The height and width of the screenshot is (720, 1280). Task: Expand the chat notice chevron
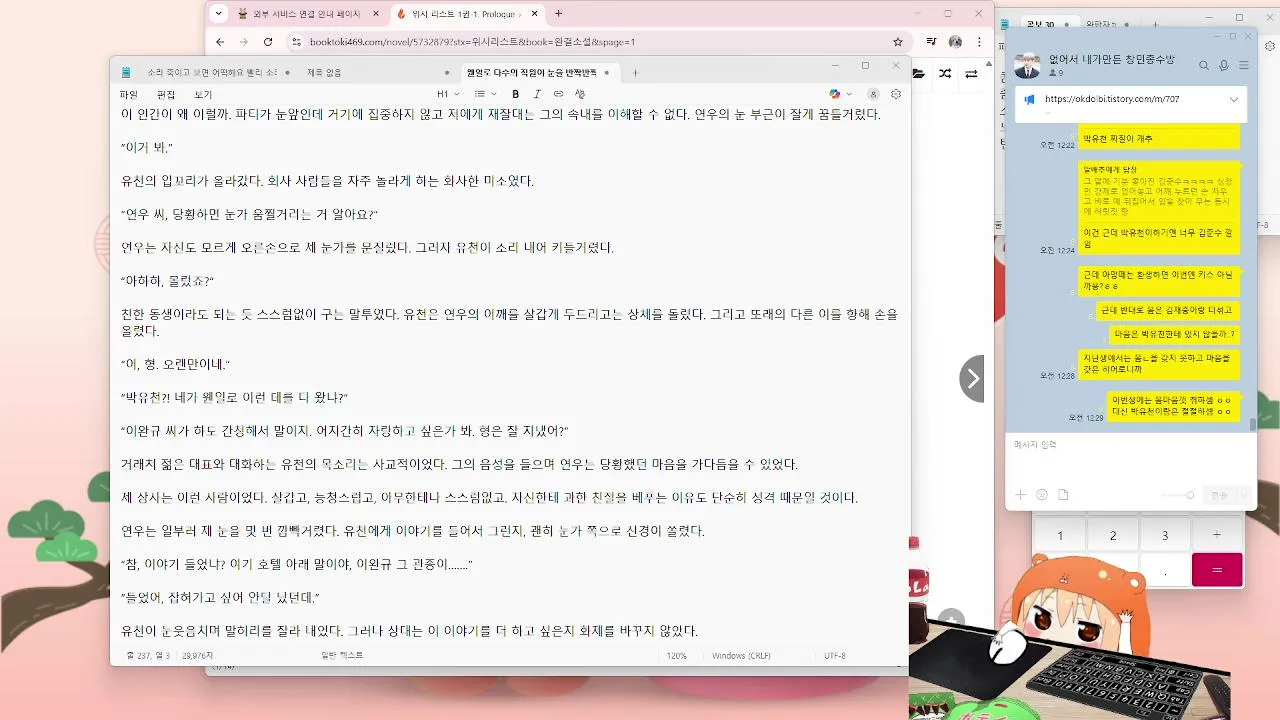click(1234, 100)
